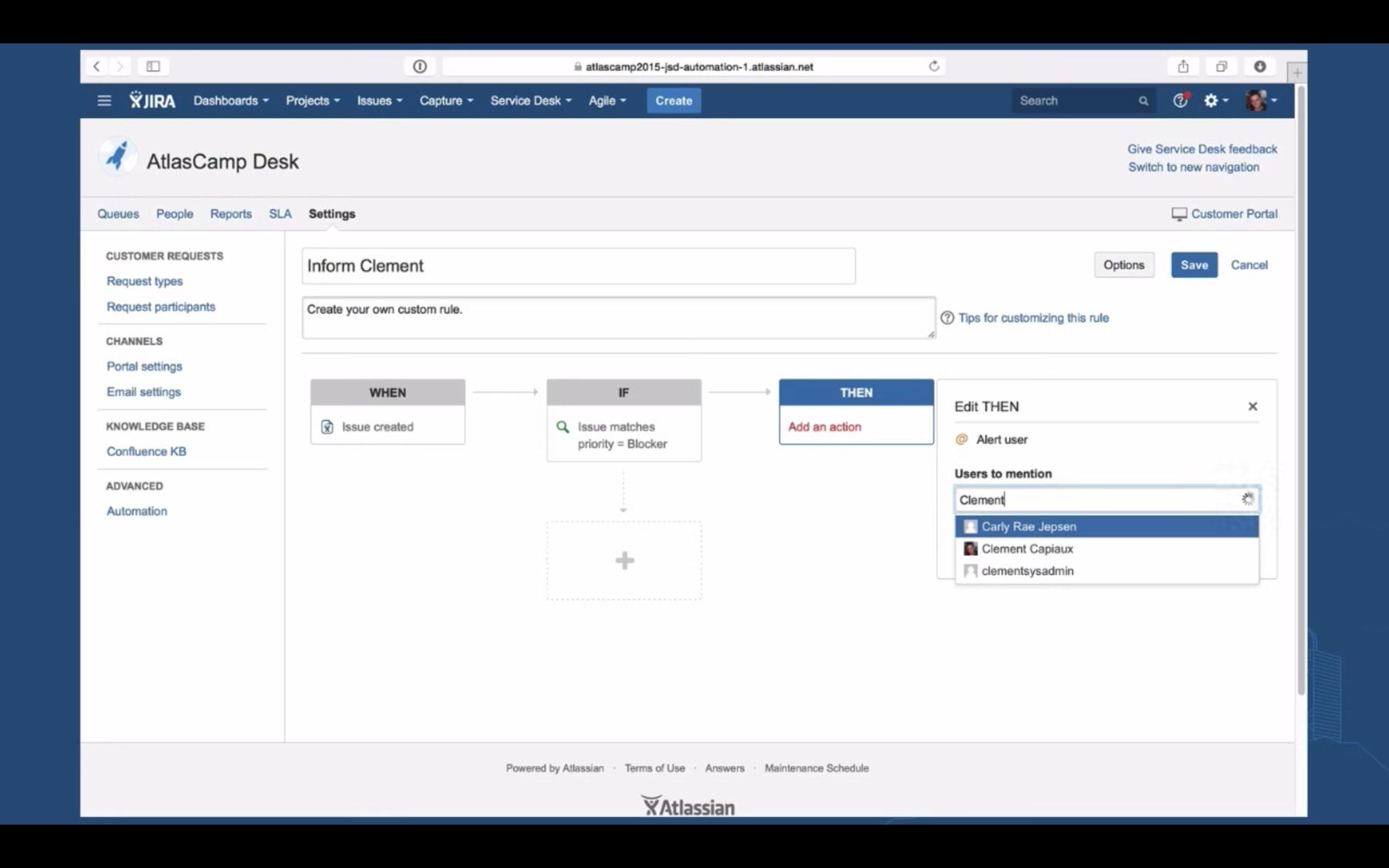Click the search magnifier icon

coord(1143,101)
